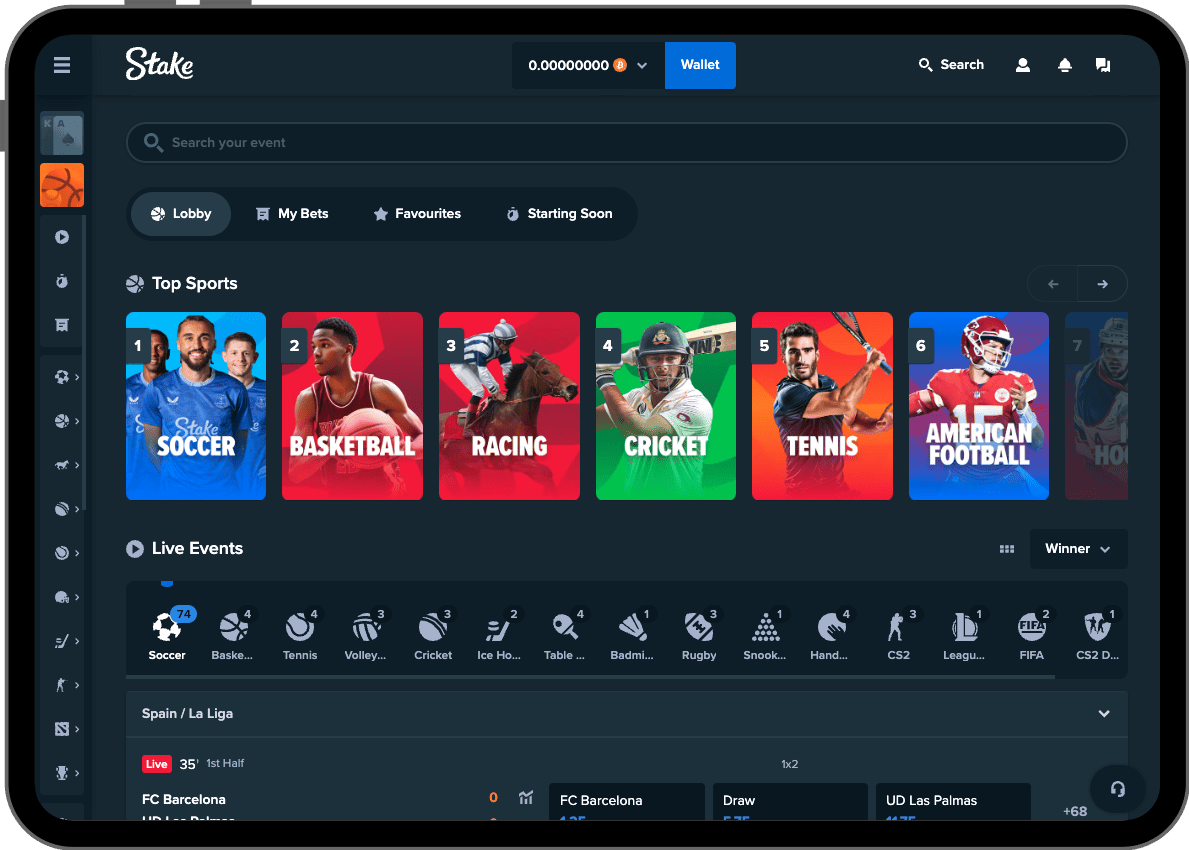This screenshot has width=1189, height=850.
Task: Toggle the live events grid view
Action: [x=1007, y=549]
